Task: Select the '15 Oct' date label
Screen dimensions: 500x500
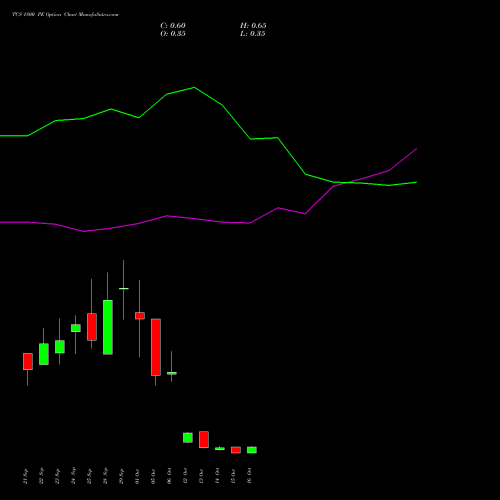Action: point(233,476)
